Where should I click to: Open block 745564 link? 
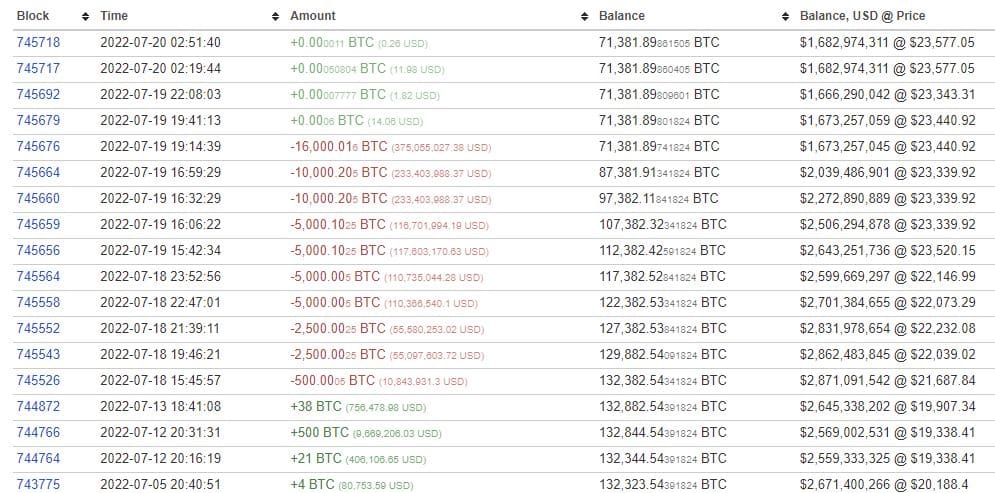tap(38, 277)
